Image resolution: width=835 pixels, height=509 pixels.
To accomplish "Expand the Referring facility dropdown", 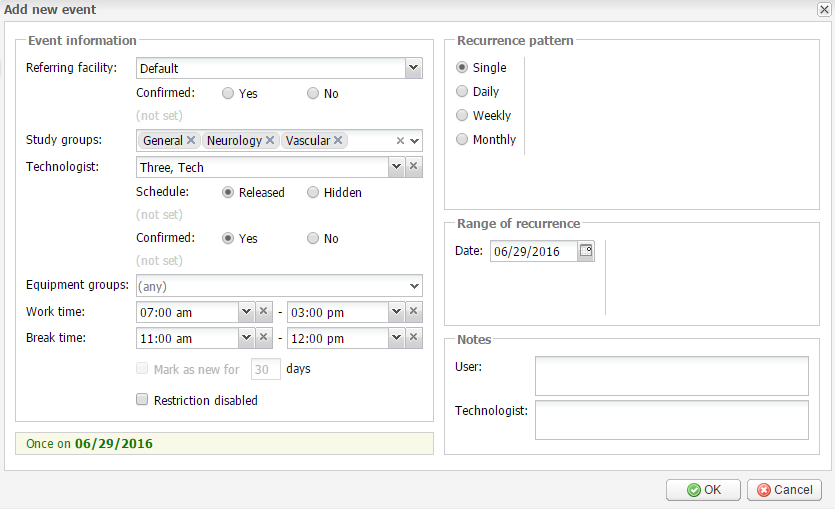I will [x=413, y=68].
